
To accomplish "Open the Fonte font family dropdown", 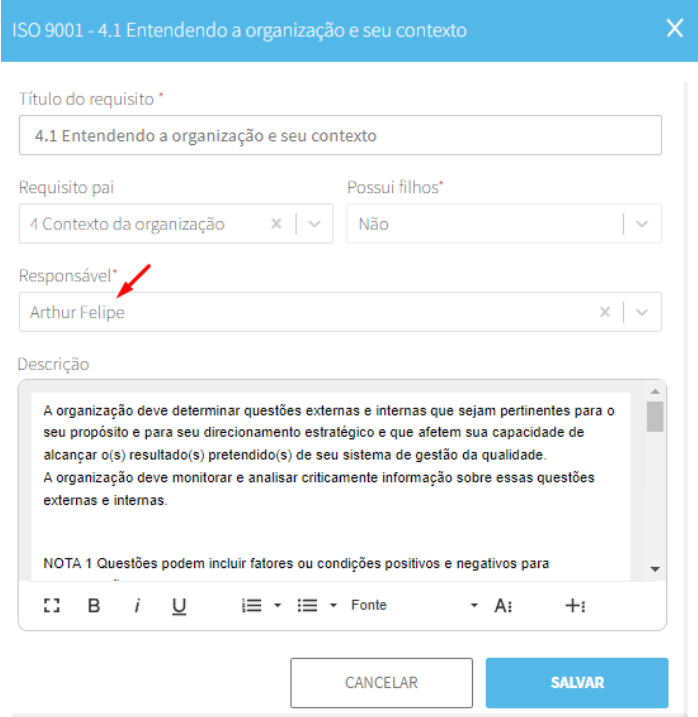I will (x=414, y=605).
